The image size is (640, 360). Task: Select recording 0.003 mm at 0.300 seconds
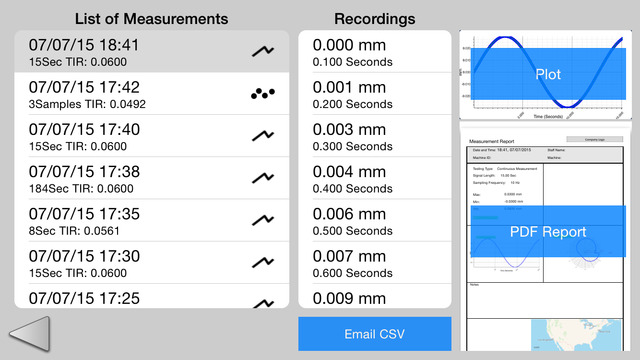click(x=375, y=136)
